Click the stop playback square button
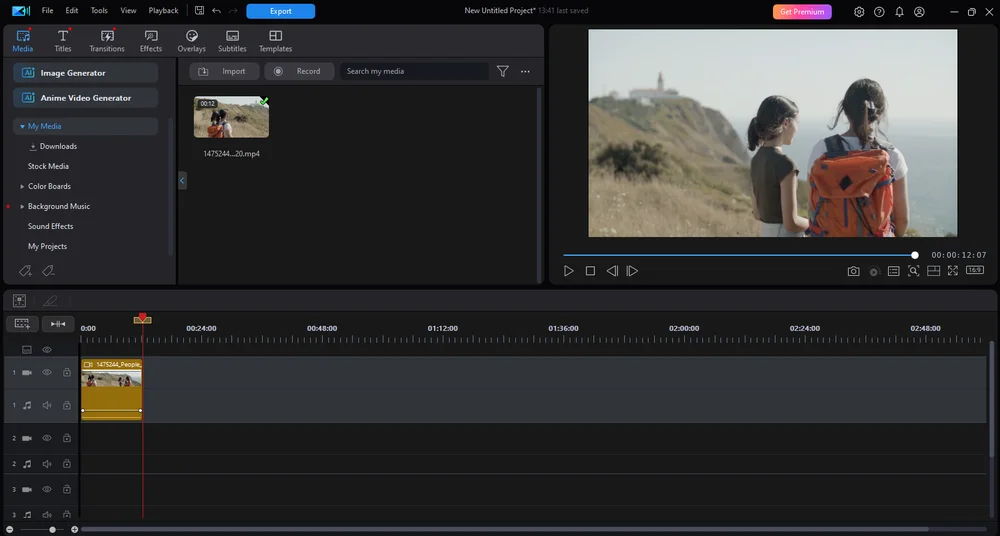Viewport: 1000px width, 536px height. coord(591,271)
